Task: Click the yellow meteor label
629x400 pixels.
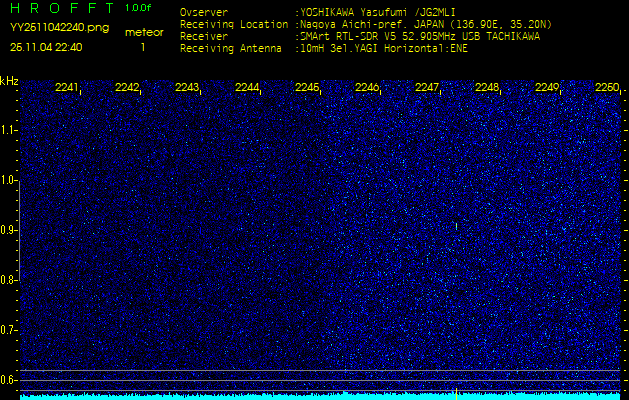Action: tap(143, 32)
